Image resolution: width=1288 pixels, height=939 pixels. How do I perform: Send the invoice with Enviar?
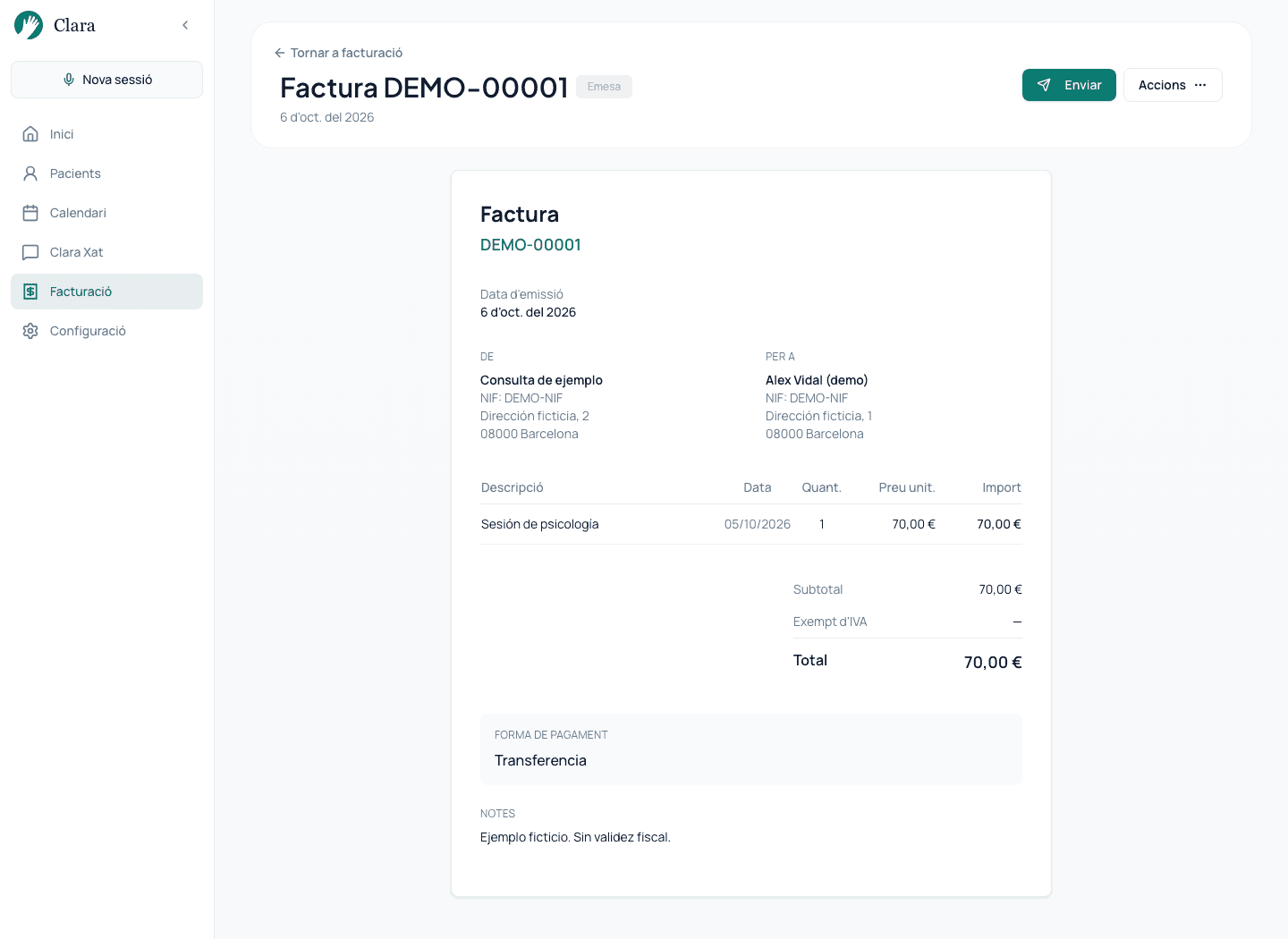pos(1069,85)
